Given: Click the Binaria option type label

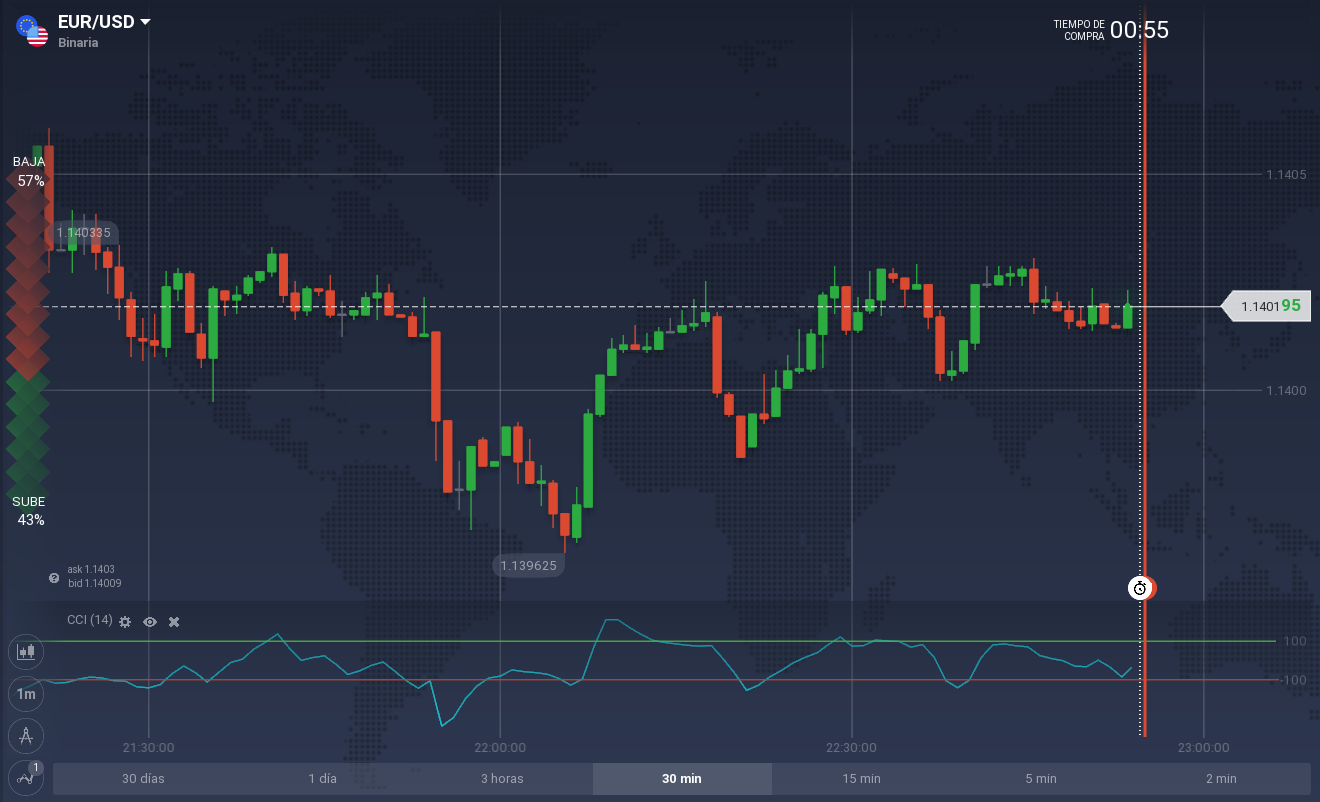Looking at the screenshot, I should click(x=79, y=43).
